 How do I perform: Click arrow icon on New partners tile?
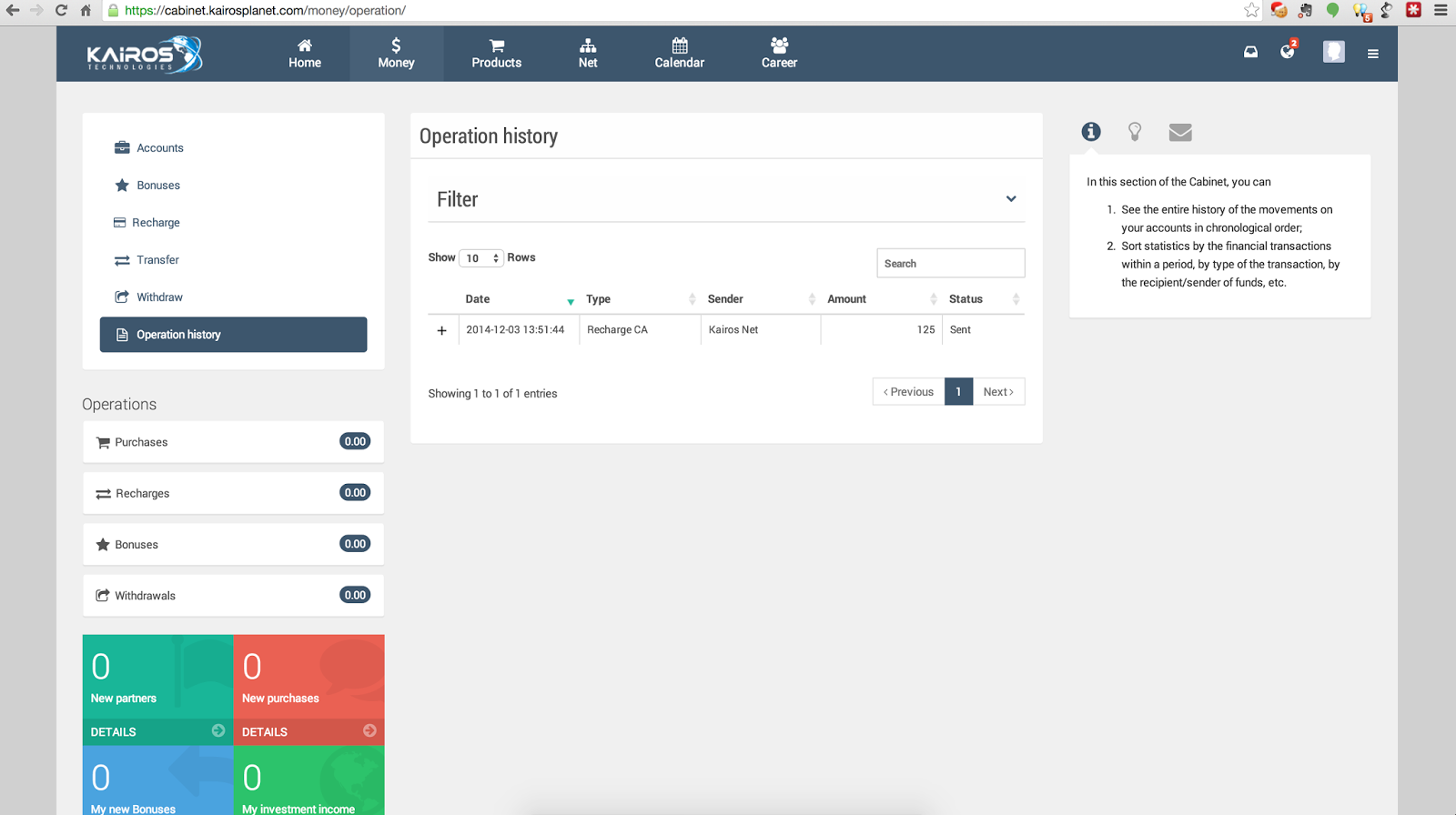pyautogui.click(x=218, y=730)
